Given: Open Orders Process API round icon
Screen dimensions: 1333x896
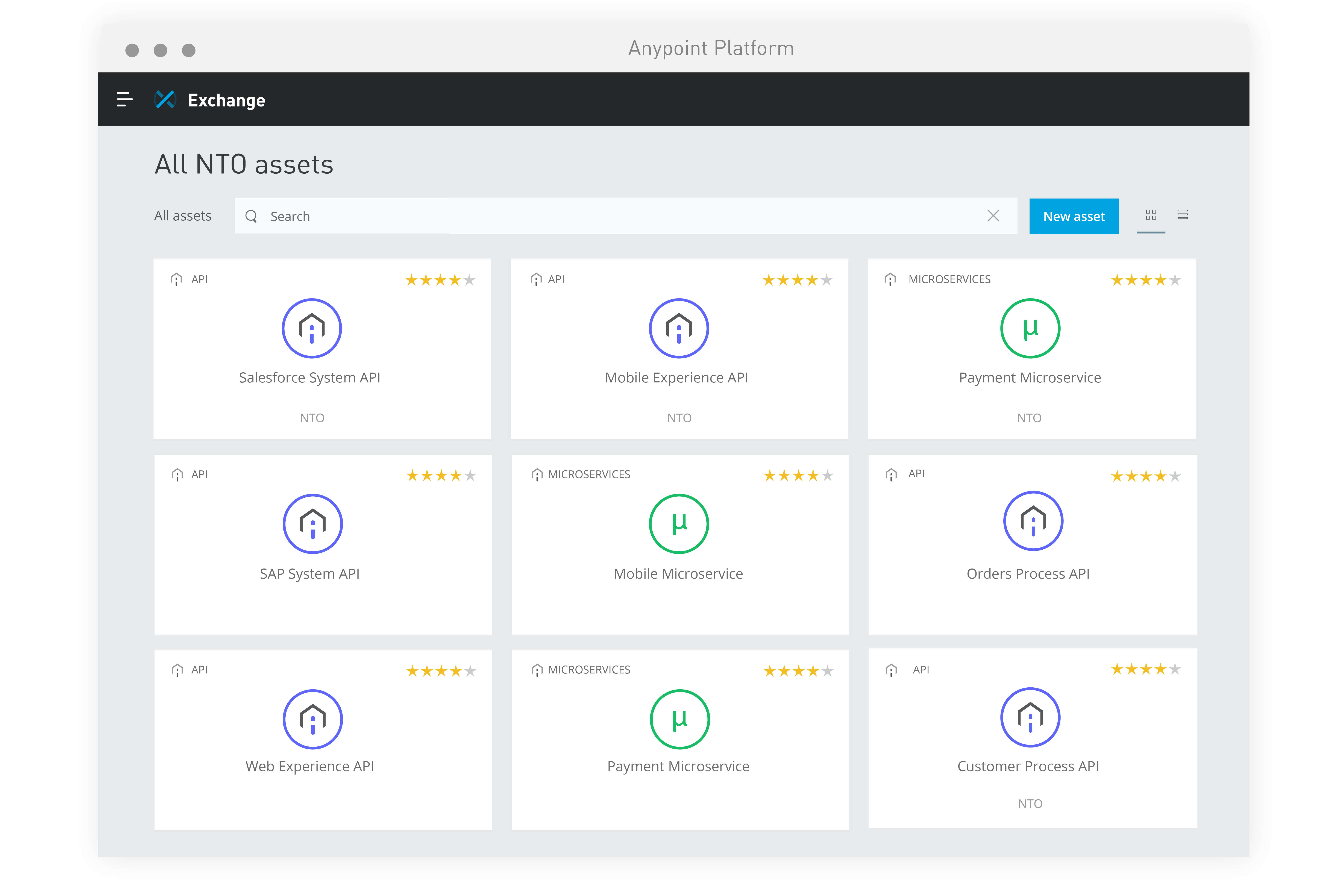Looking at the screenshot, I should tap(1033, 521).
